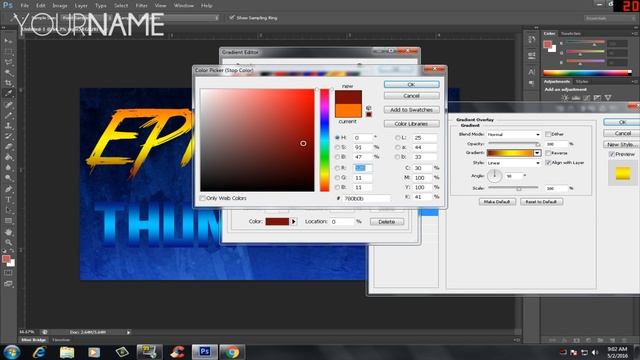The height and width of the screenshot is (360, 640).
Task: Click the vertical hue slider strip
Action: (x=324, y=140)
